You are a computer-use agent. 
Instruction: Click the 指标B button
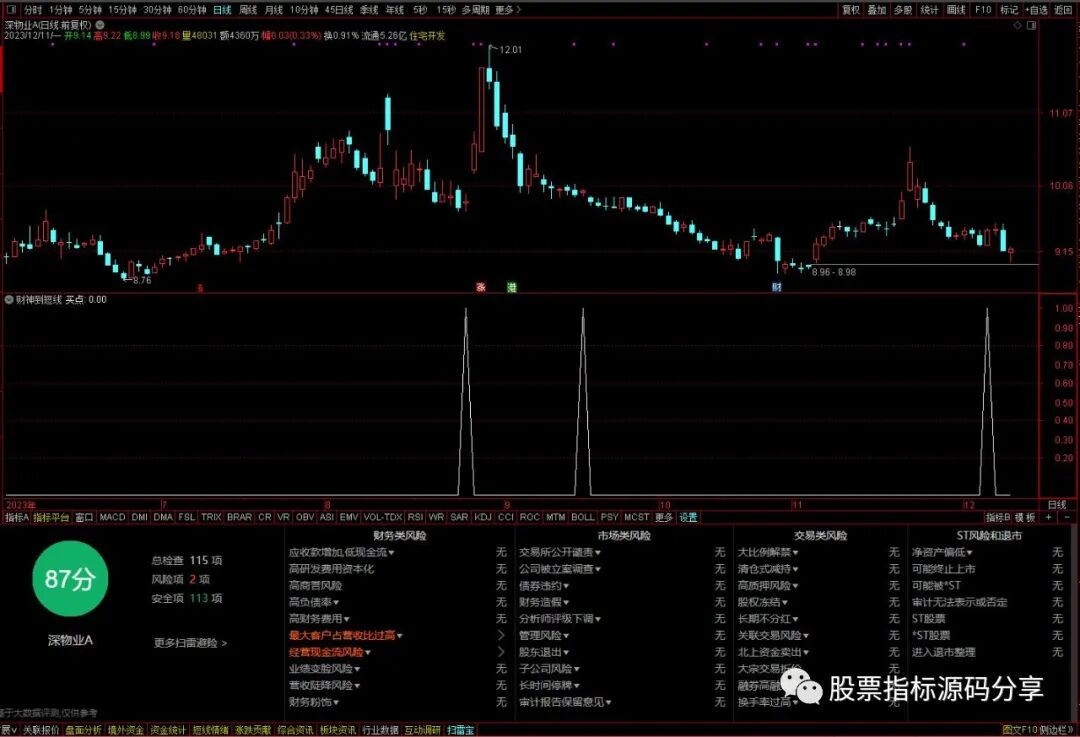coord(998,517)
